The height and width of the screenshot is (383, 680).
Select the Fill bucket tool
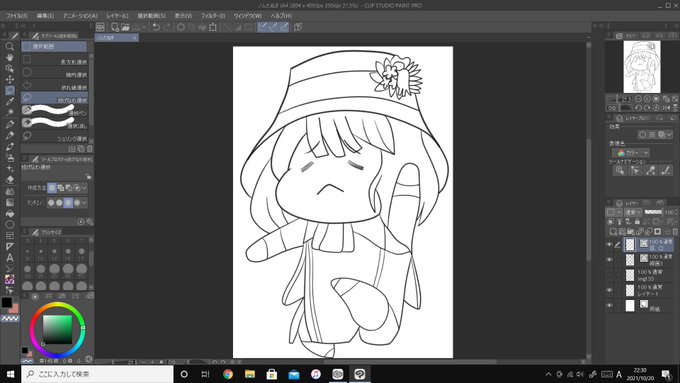coord(10,213)
